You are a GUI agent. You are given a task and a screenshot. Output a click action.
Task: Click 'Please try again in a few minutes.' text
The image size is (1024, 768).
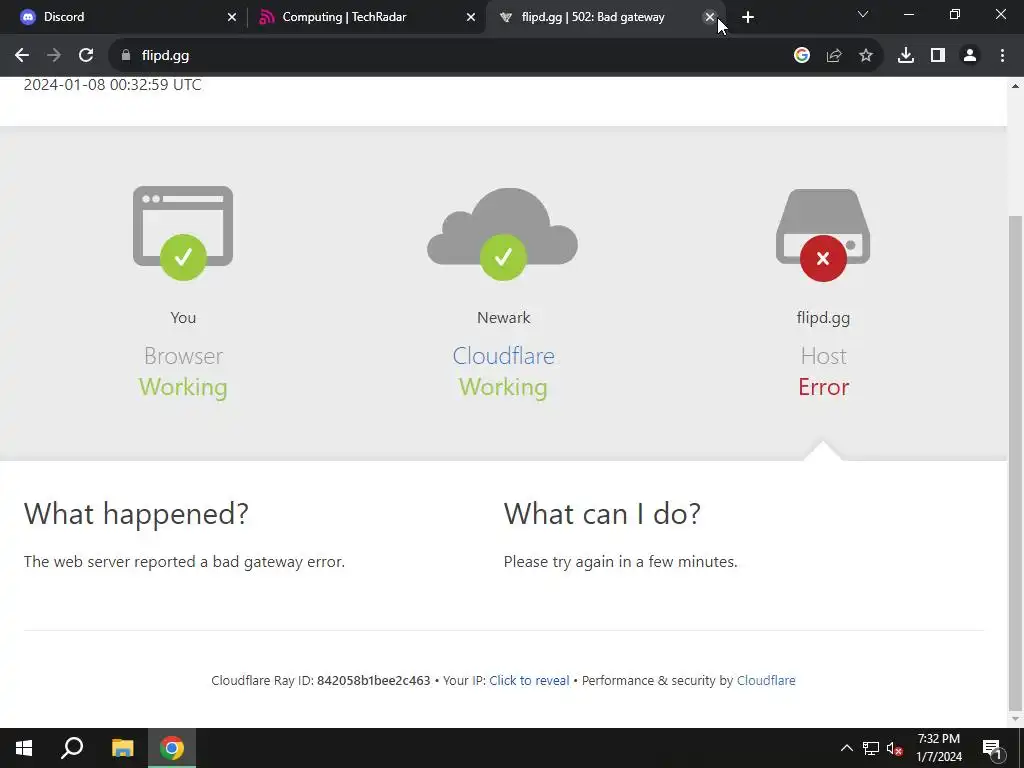[x=620, y=562]
